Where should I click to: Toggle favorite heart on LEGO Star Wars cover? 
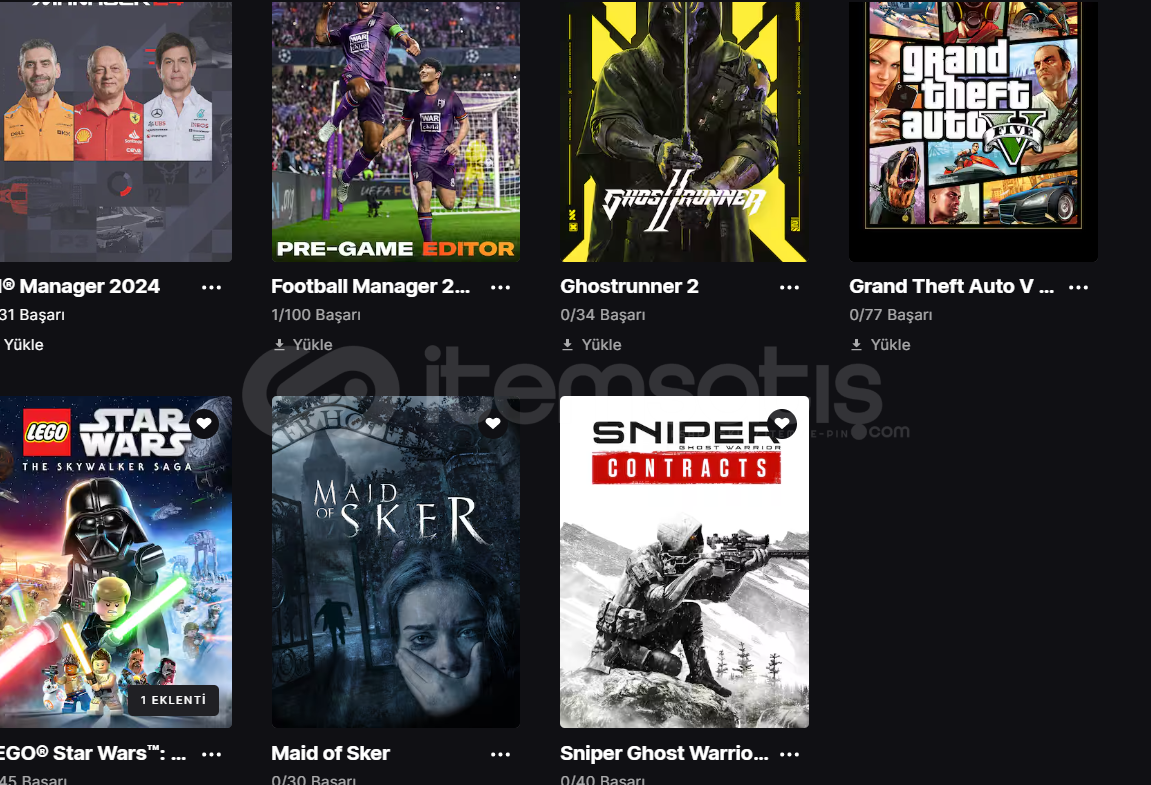point(204,423)
